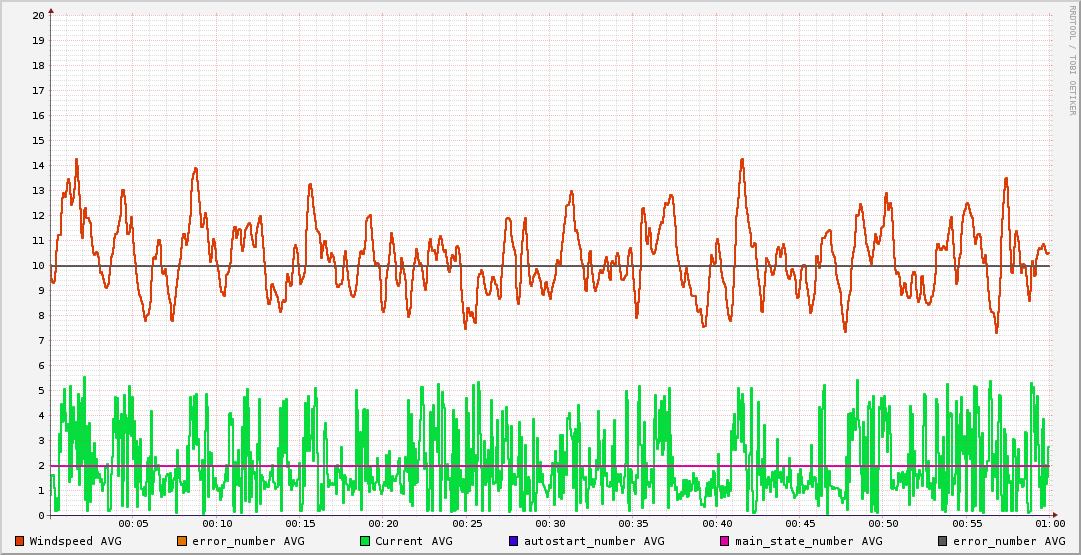Viewport: 1081px width, 555px height.
Task: Click the y-axis value 10 label
Action: (38, 266)
